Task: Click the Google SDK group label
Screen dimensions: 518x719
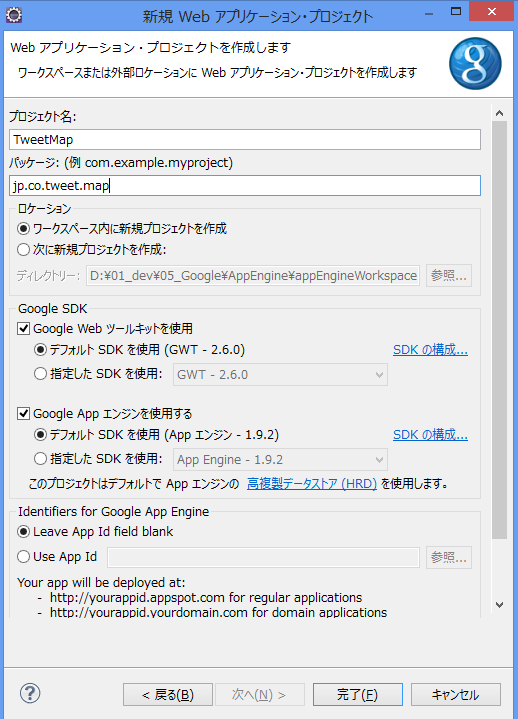Action: [53, 309]
